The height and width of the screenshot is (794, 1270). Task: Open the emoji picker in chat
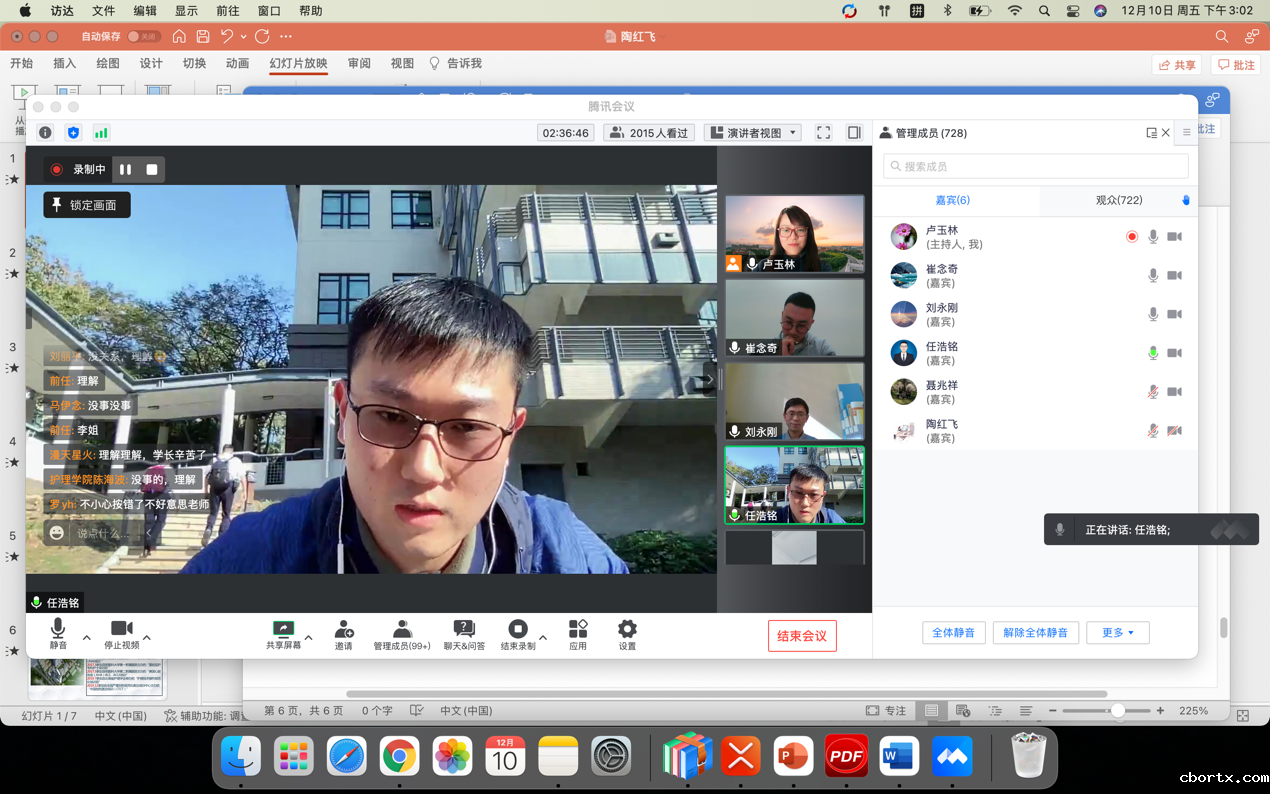(57, 534)
